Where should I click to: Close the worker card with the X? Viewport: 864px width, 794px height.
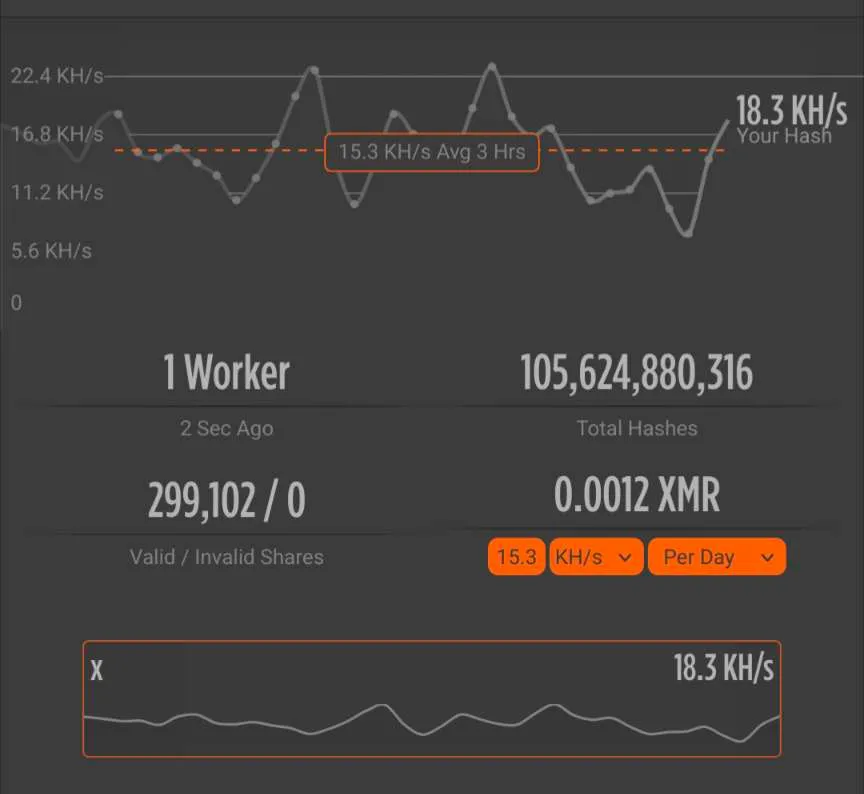click(97, 670)
